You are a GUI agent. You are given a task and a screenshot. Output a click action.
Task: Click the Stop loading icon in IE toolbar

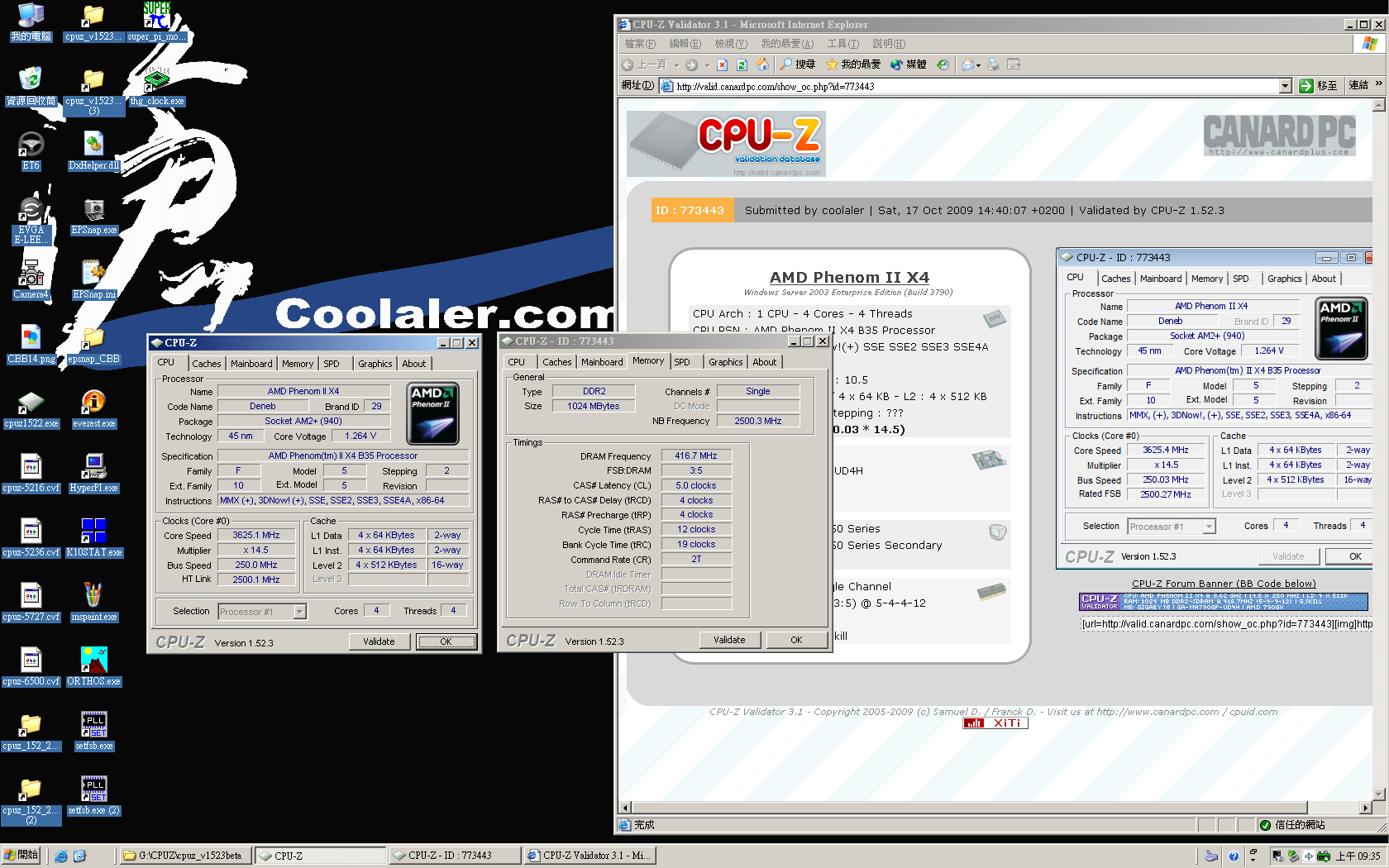pos(722,64)
